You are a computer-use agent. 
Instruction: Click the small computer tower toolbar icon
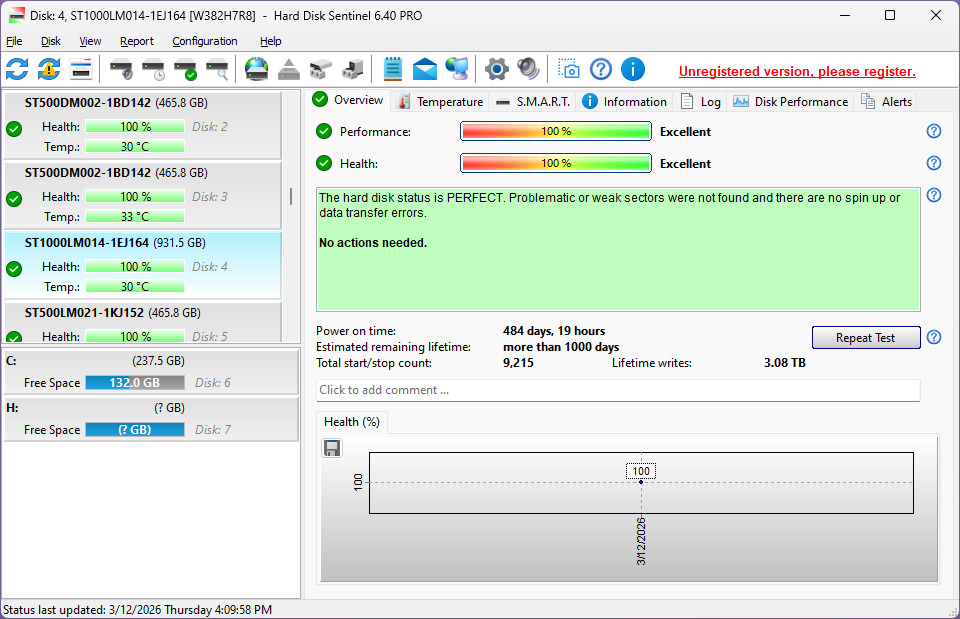pos(352,69)
